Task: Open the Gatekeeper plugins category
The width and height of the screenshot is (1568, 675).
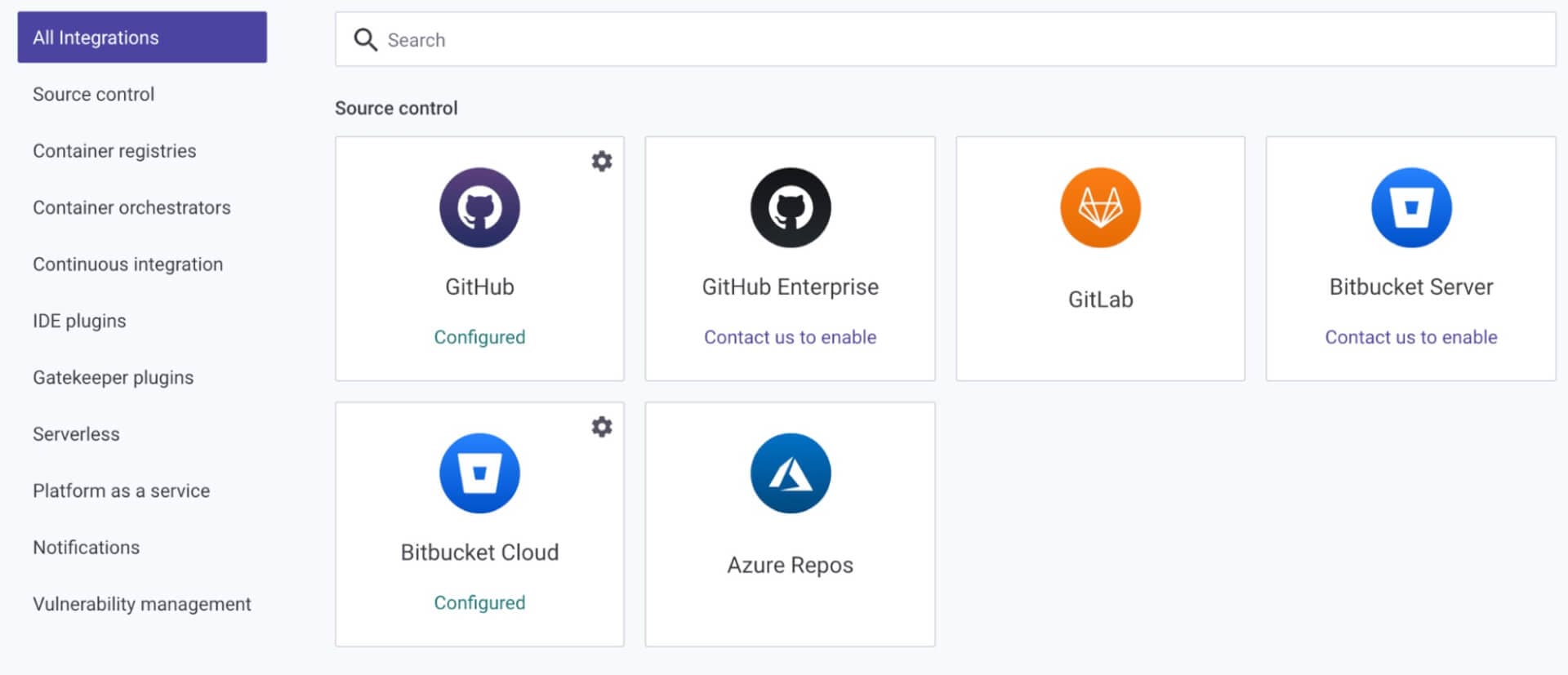Action: pos(113,378)
